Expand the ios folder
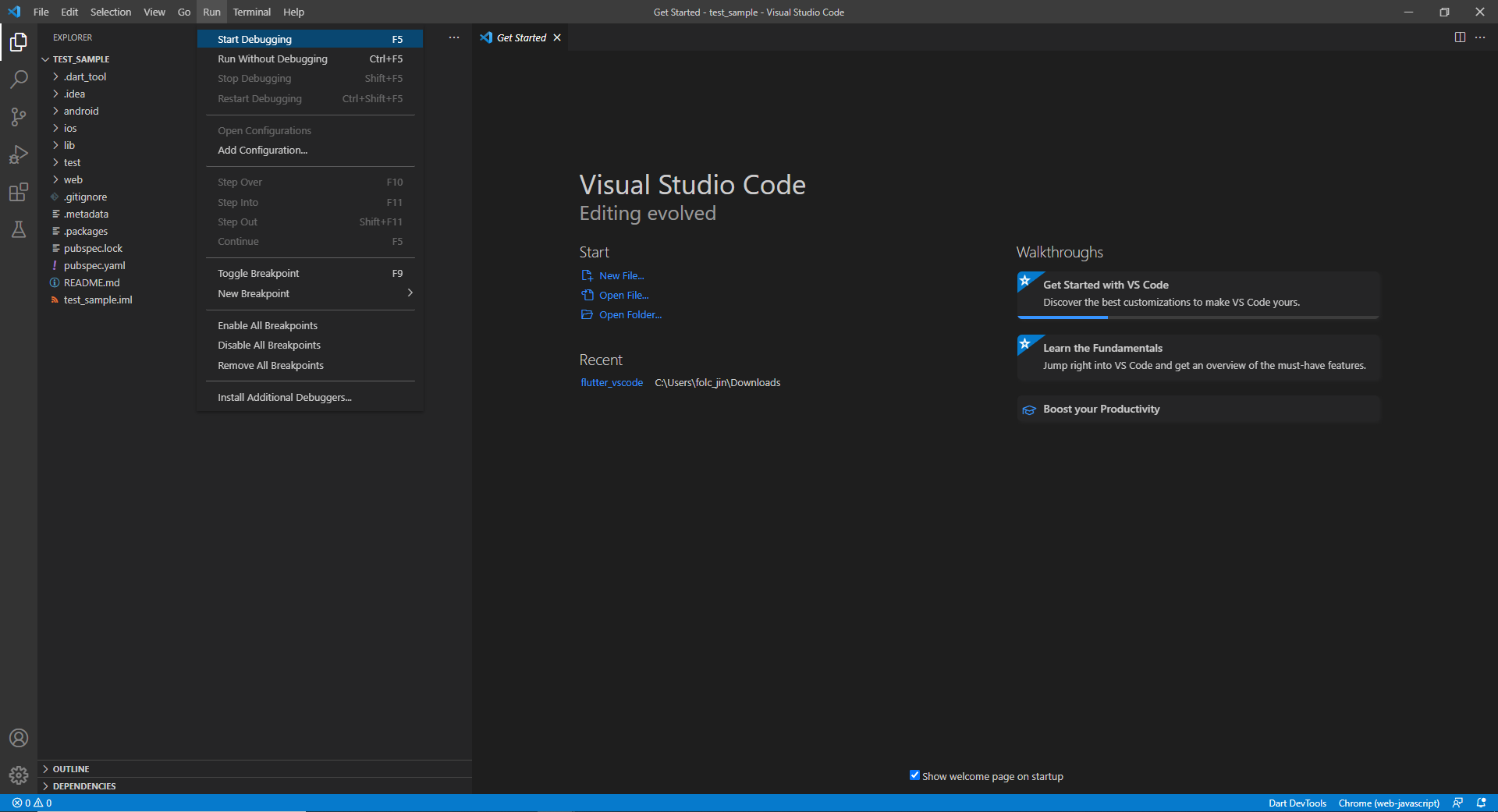 pos(55,128)
